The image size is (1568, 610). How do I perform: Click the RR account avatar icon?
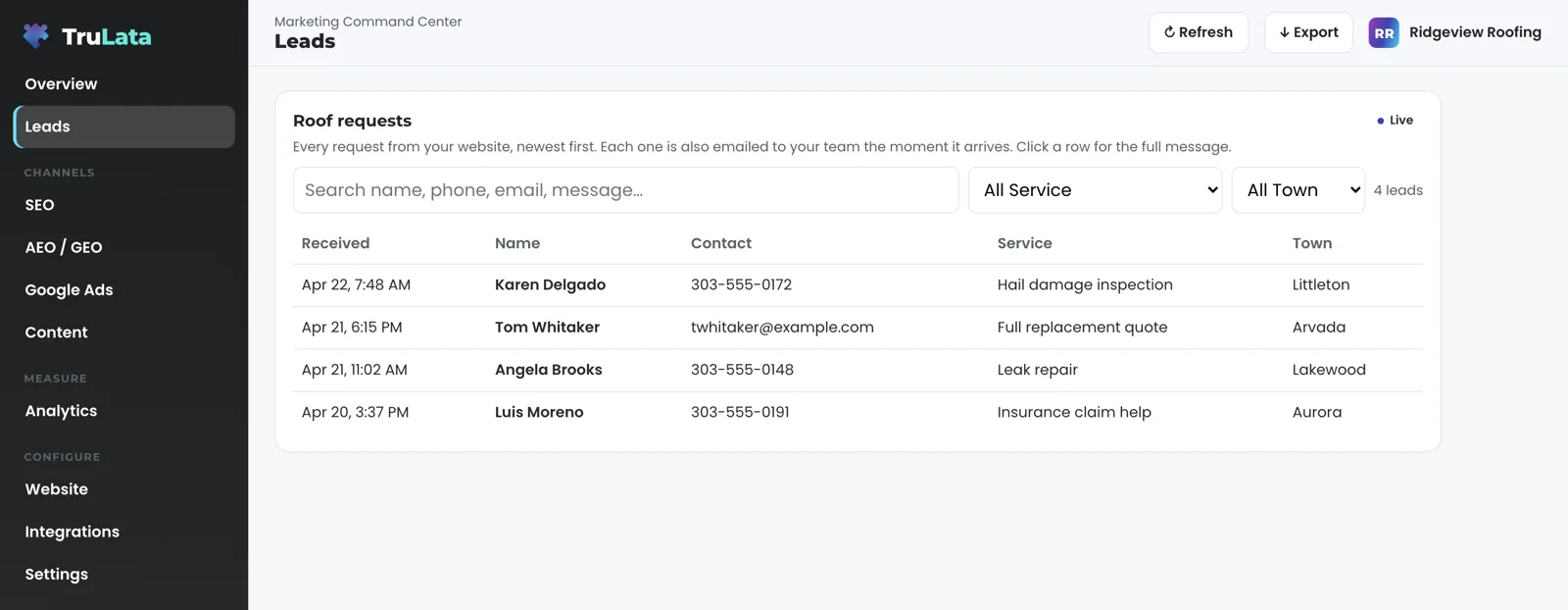tap(1384, 32)
